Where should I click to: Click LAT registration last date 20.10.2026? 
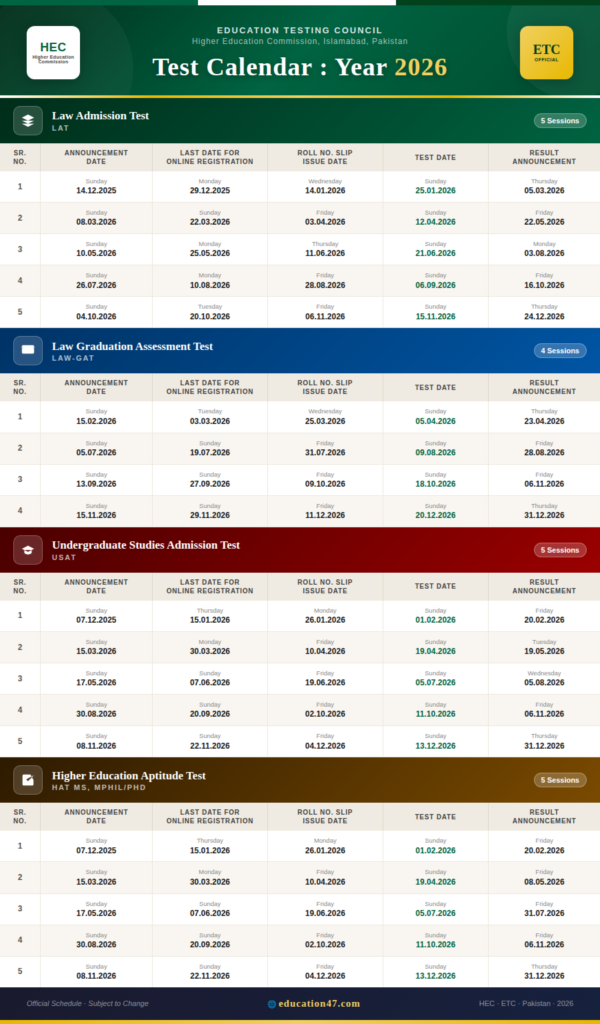click(210, 316)
